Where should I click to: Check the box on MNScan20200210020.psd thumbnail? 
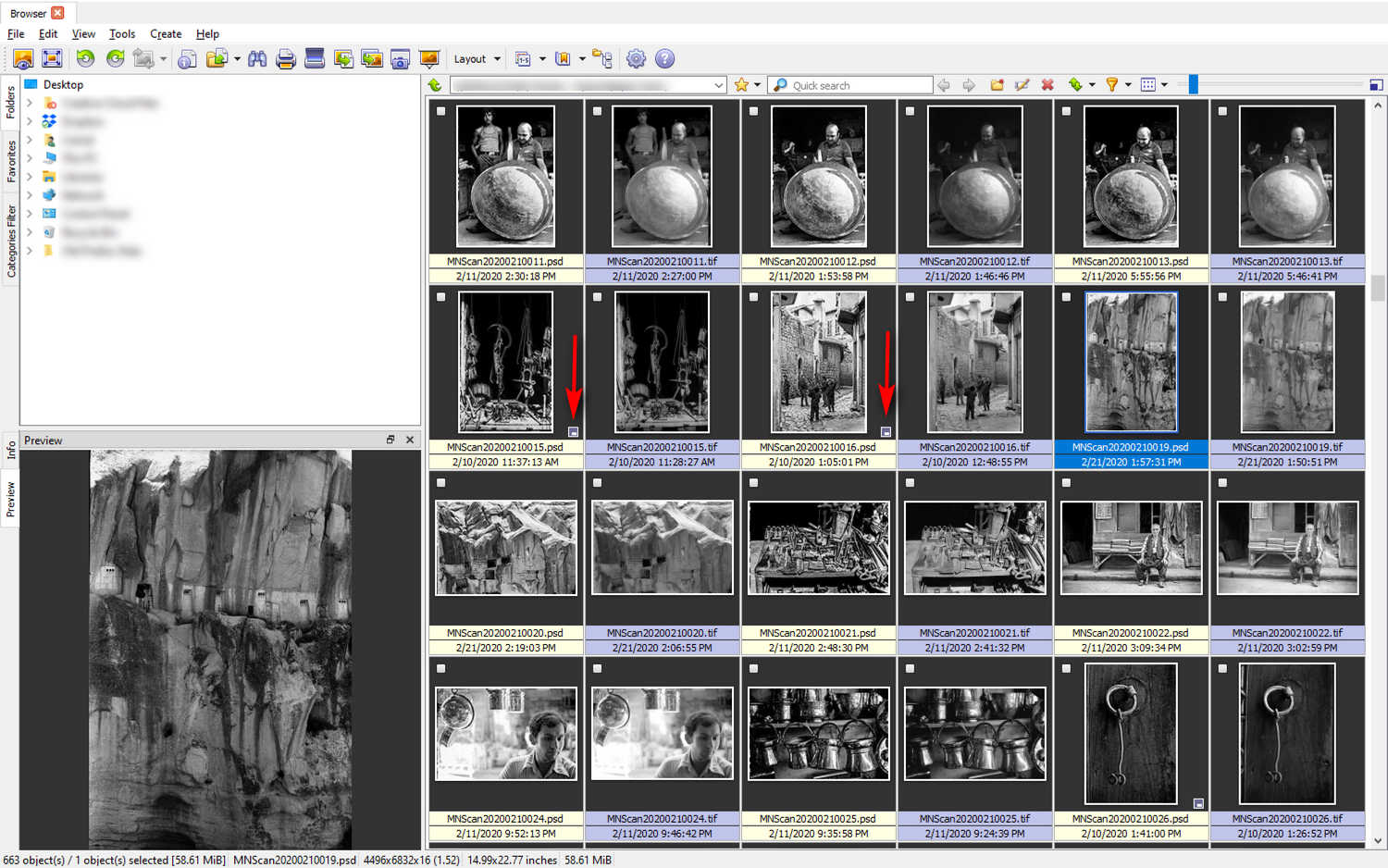tap(441, 483)
